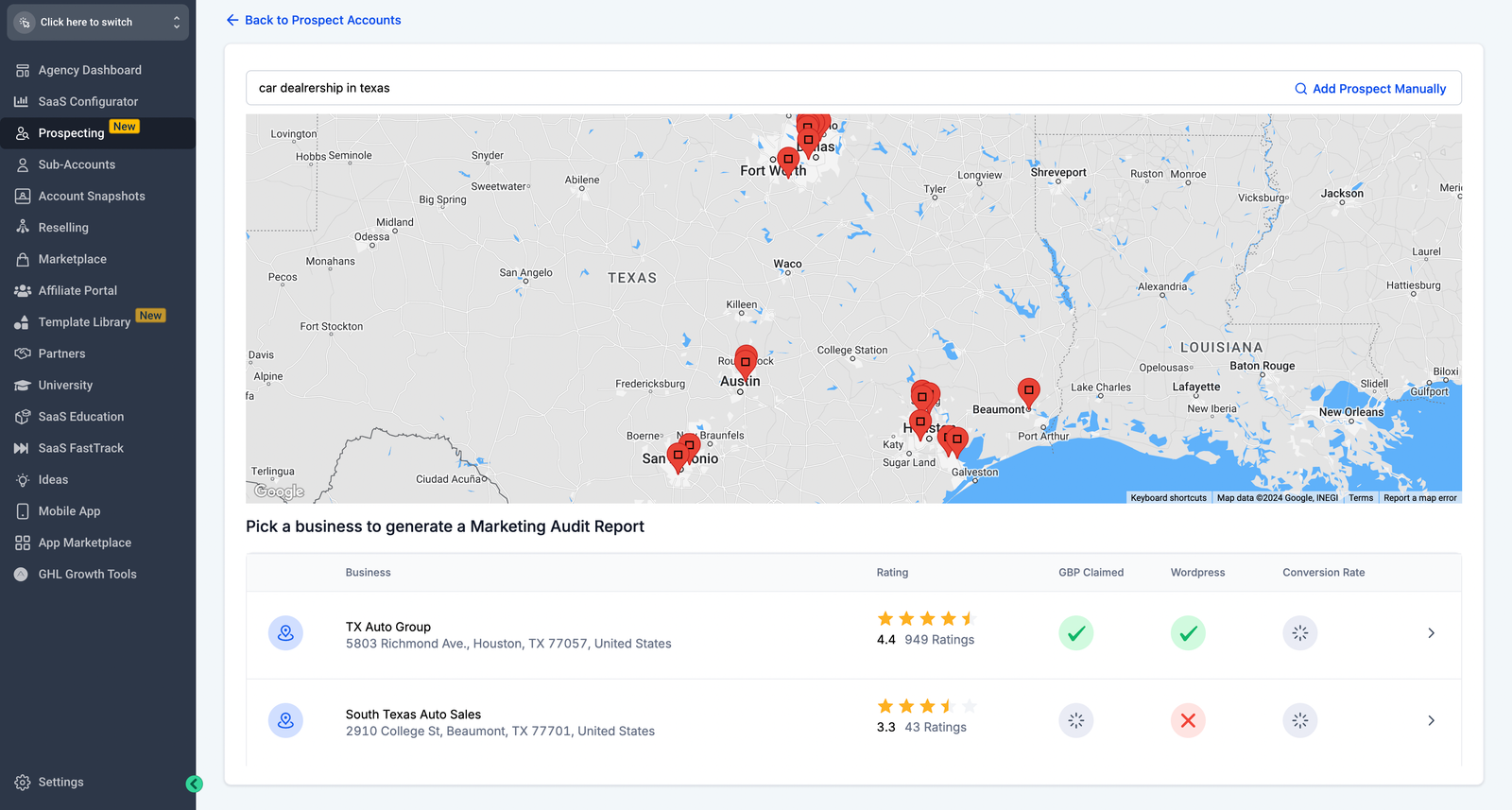Collapse sidebar with the green arrow button

pos(194,784)
